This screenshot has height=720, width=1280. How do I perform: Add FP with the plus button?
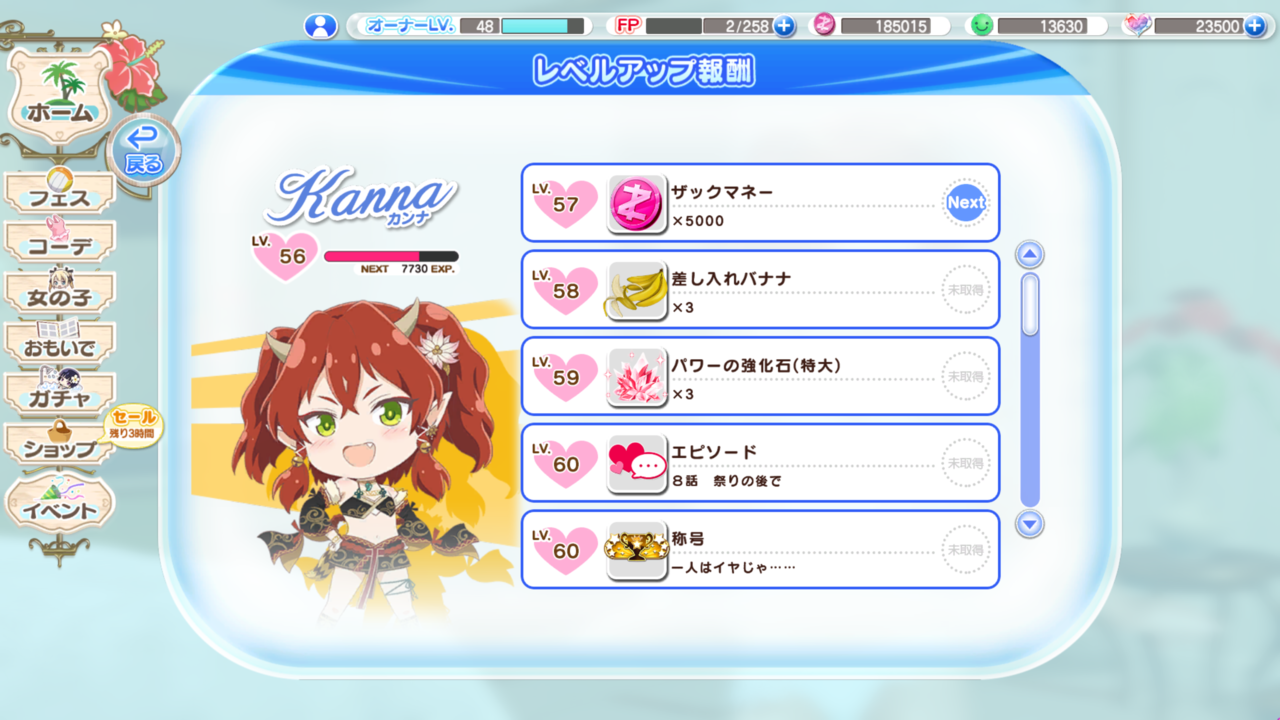[x=784, y=26]
